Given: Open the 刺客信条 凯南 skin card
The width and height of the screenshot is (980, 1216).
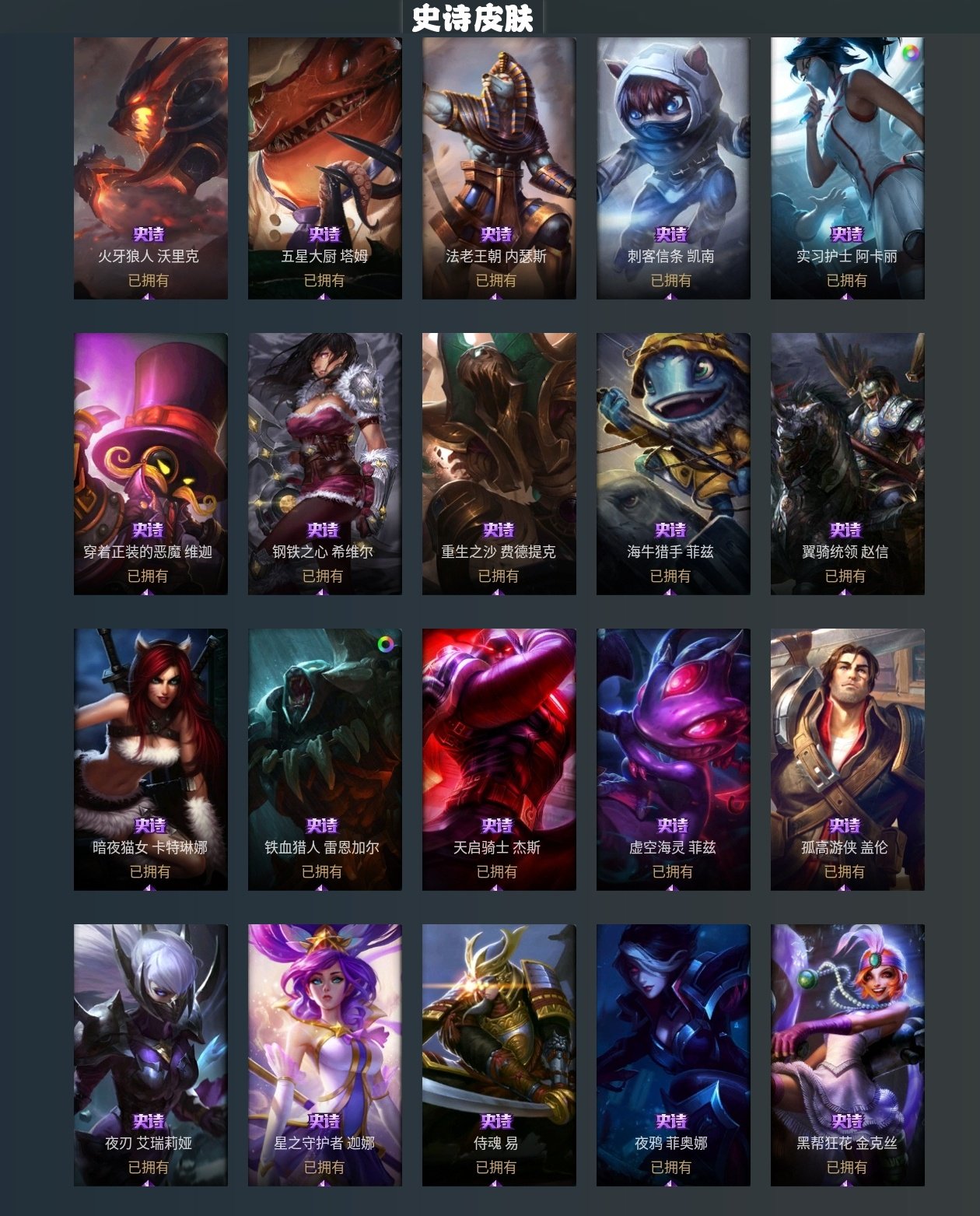Looking at the screenshot, I should tap(673, 168).
